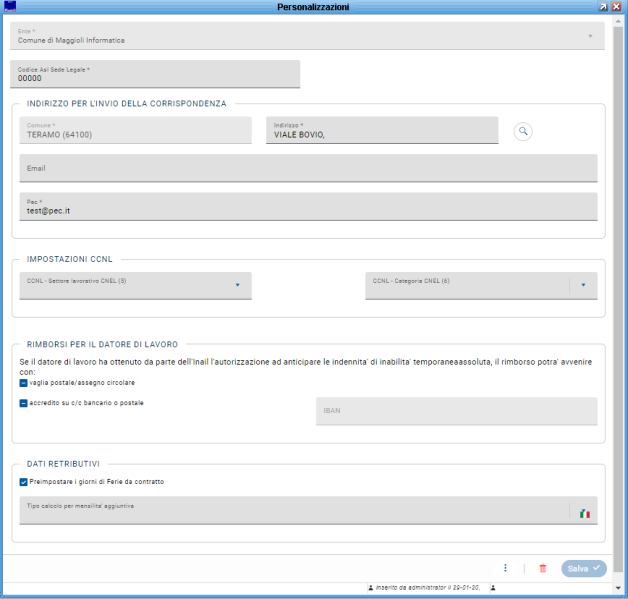
Task: Toggle vaglia postale/assegno circolare checkbox
Action: (x=23, y=383)
